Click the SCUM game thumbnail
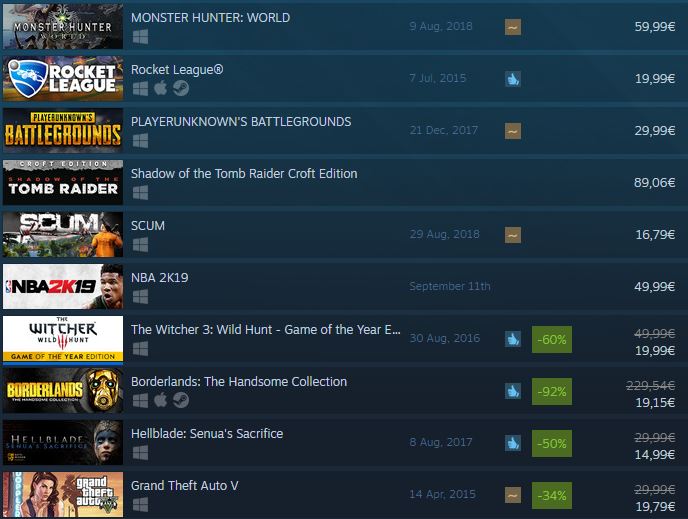688x519 pixels. (x=63, y=235)
